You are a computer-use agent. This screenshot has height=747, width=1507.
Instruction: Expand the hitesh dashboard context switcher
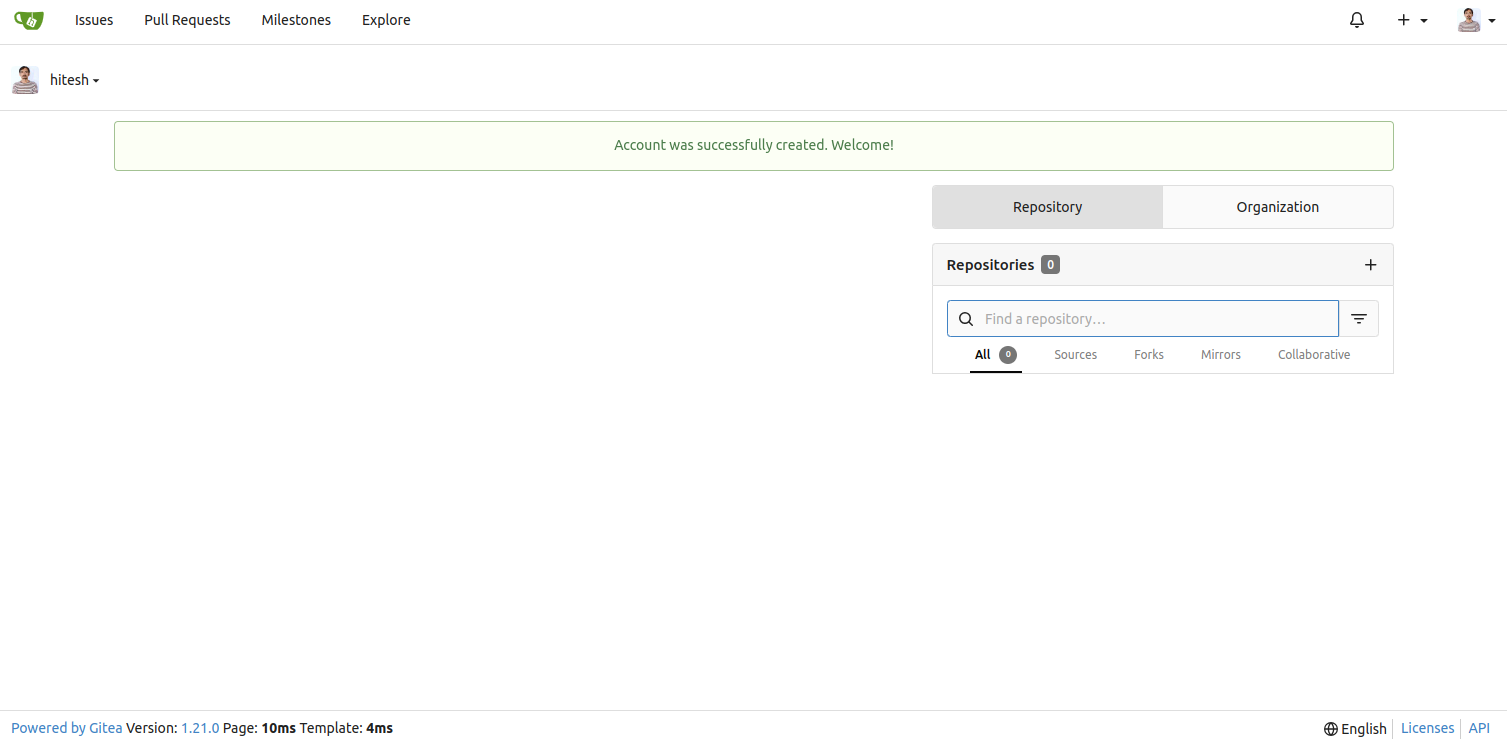point(75,80)
